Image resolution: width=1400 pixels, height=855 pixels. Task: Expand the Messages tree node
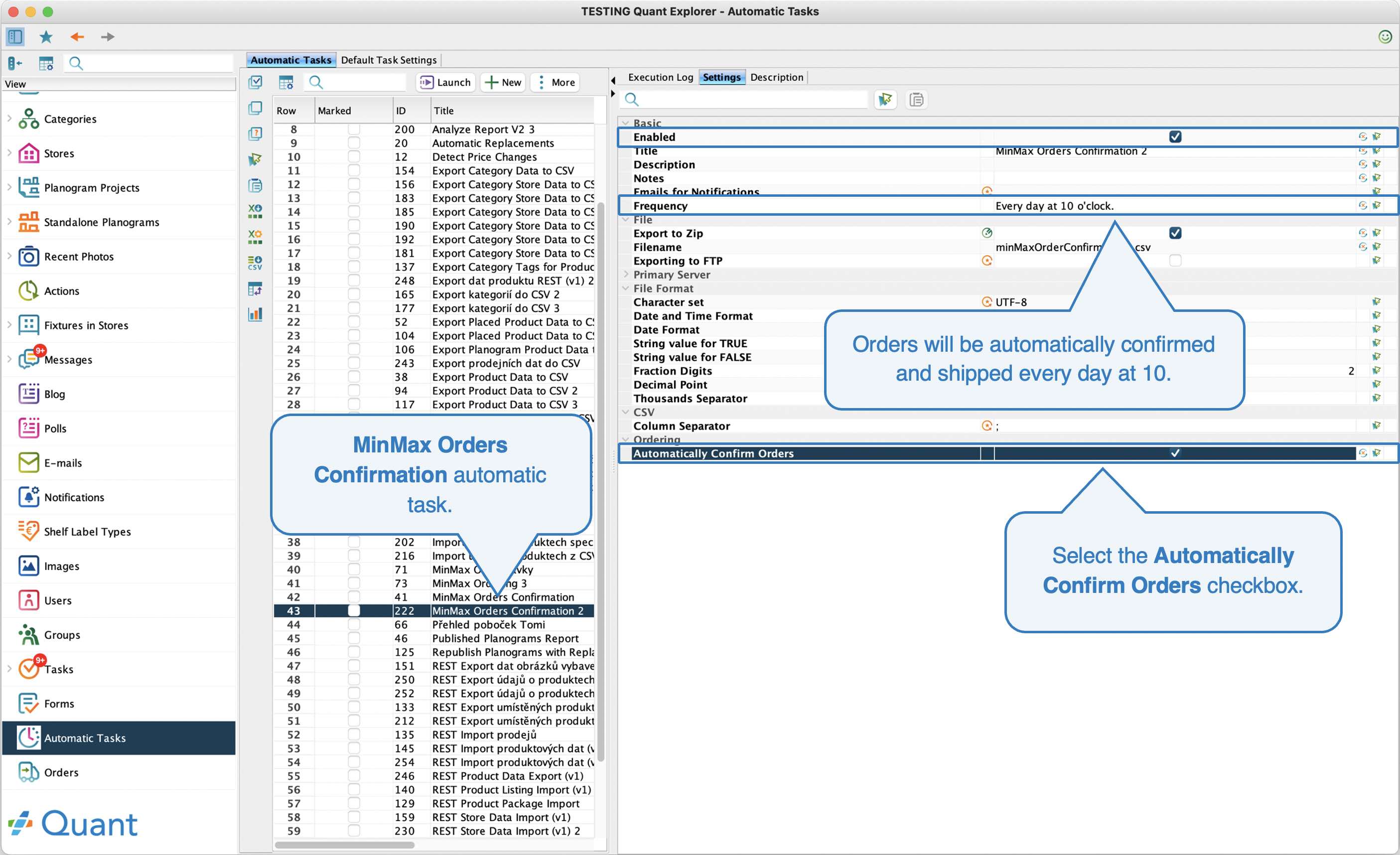pos(9,360)
